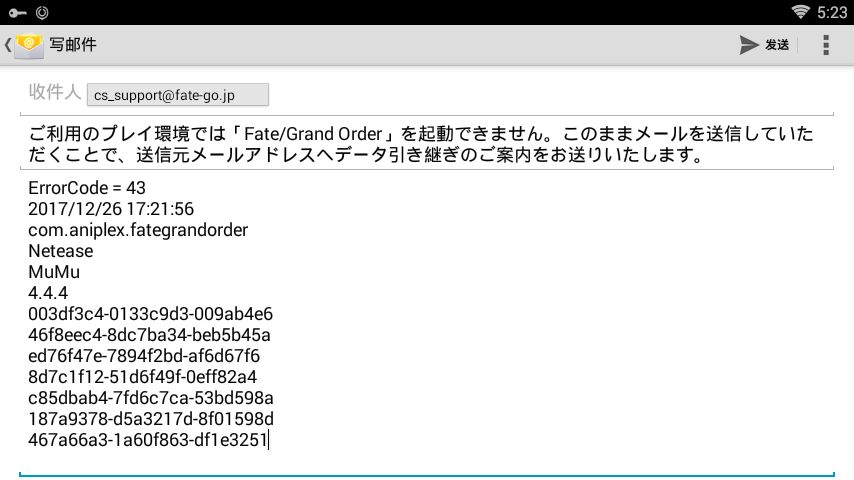Screen dimensions: 854x480
Task: Click the 收件人 recipient label
Action: 54,92
